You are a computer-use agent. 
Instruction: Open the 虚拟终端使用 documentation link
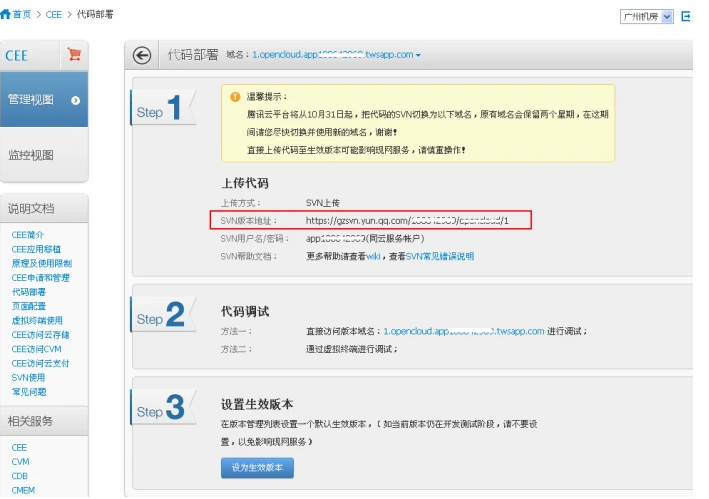(x=35, y=321)
